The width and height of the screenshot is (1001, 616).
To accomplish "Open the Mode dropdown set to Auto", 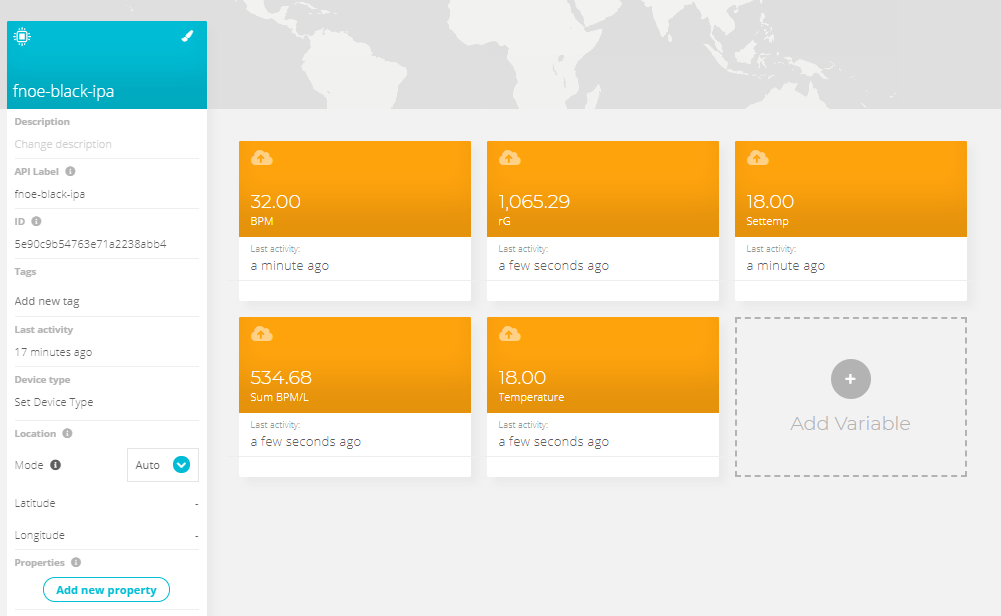I will 163,465.
